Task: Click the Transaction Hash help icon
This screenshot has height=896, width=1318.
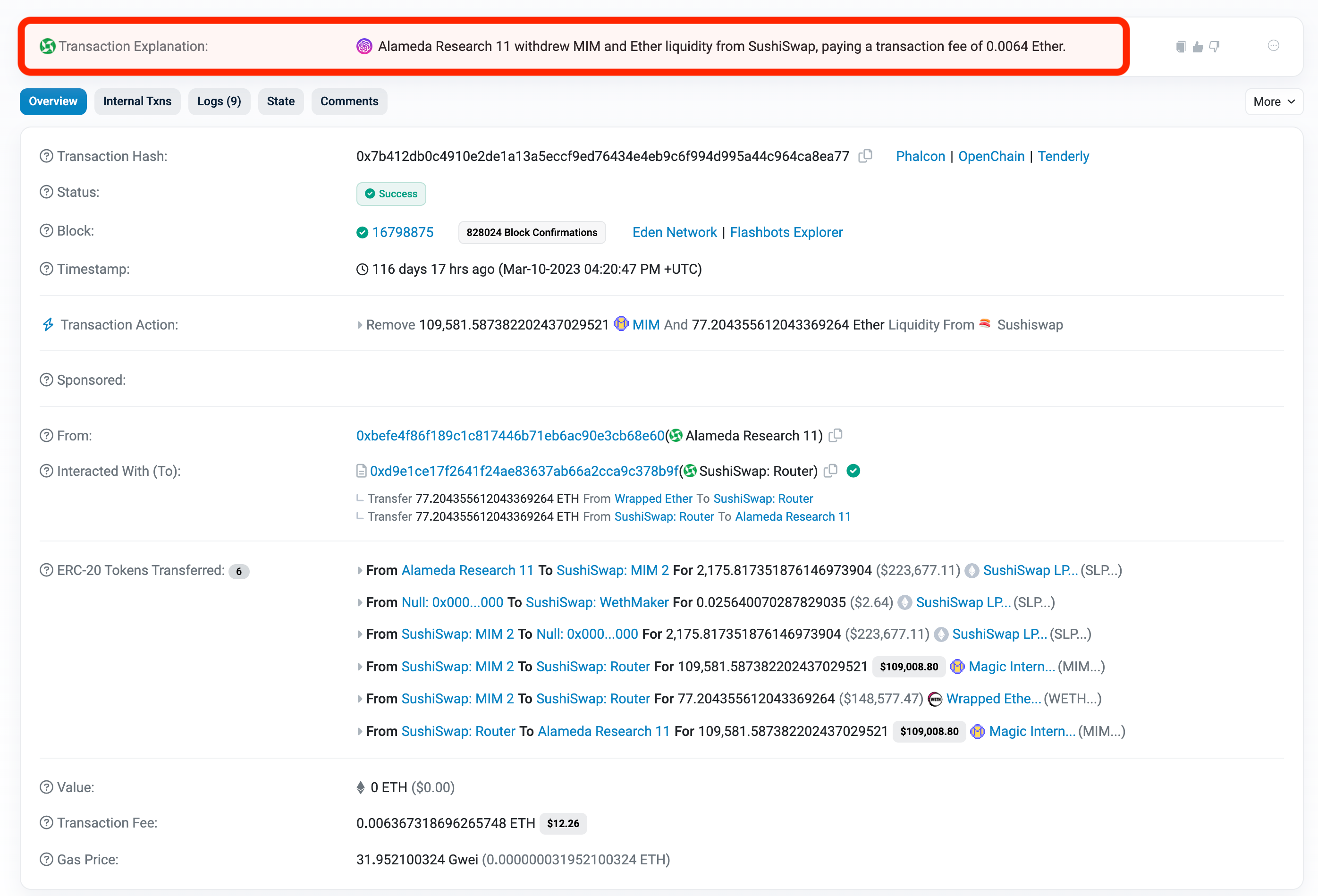Action: 47,156
